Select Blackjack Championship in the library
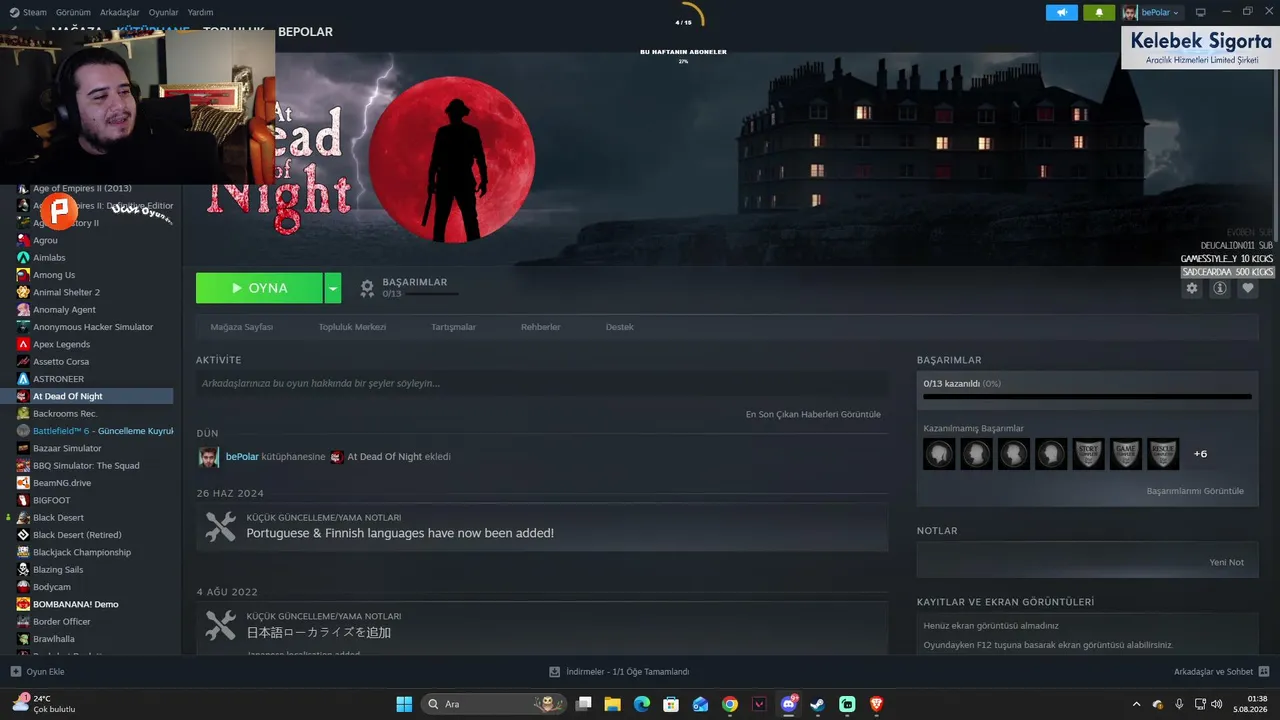 (82, 552)
